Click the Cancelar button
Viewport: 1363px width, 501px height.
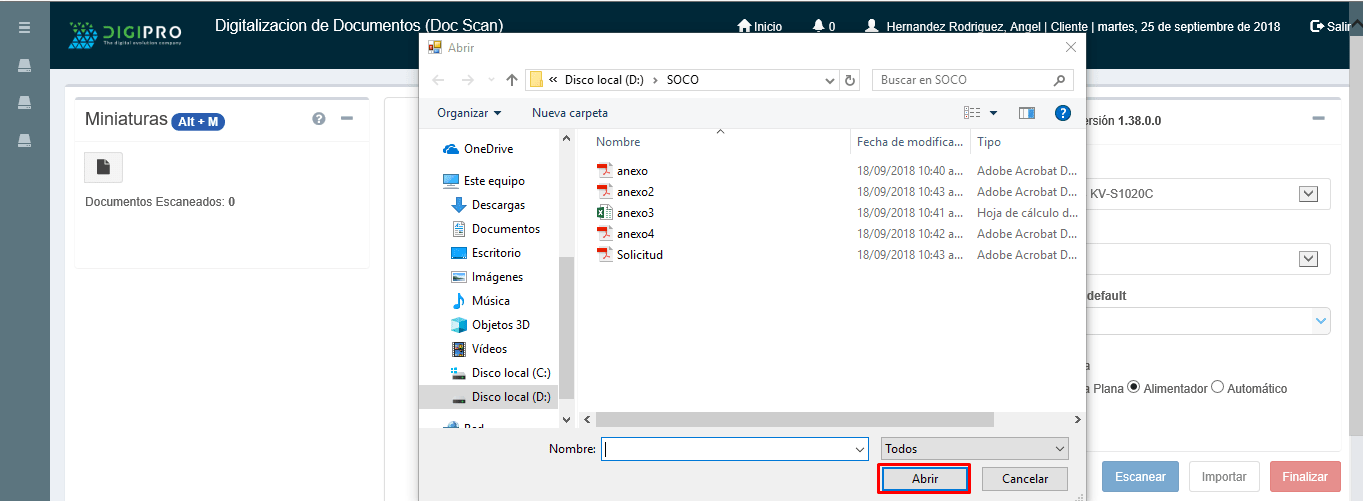1024,479
